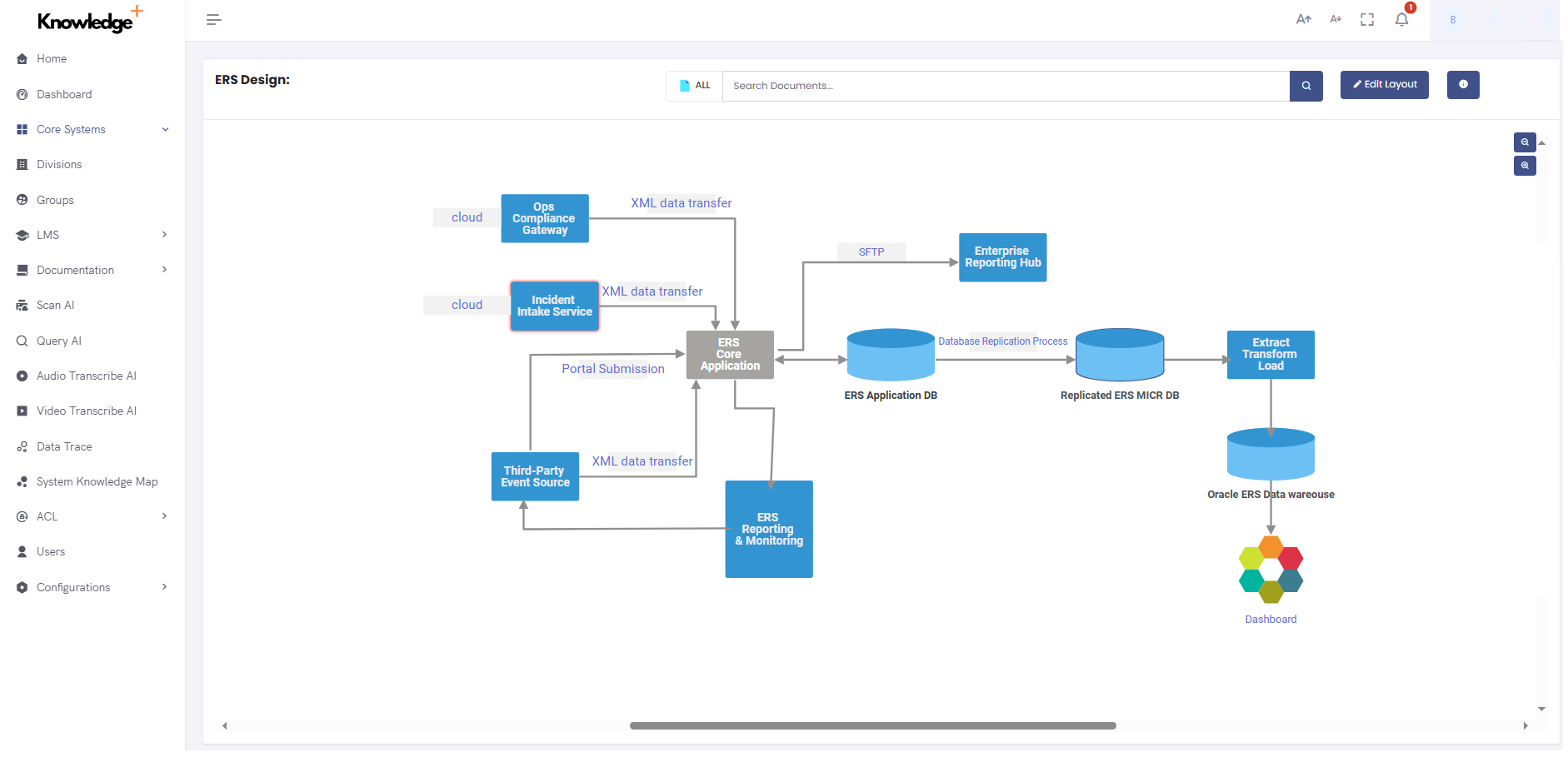Zoom in the diagram with the magnifier-plus icon
This screenshot has width=1568, height=757.
pos(1525,166)
